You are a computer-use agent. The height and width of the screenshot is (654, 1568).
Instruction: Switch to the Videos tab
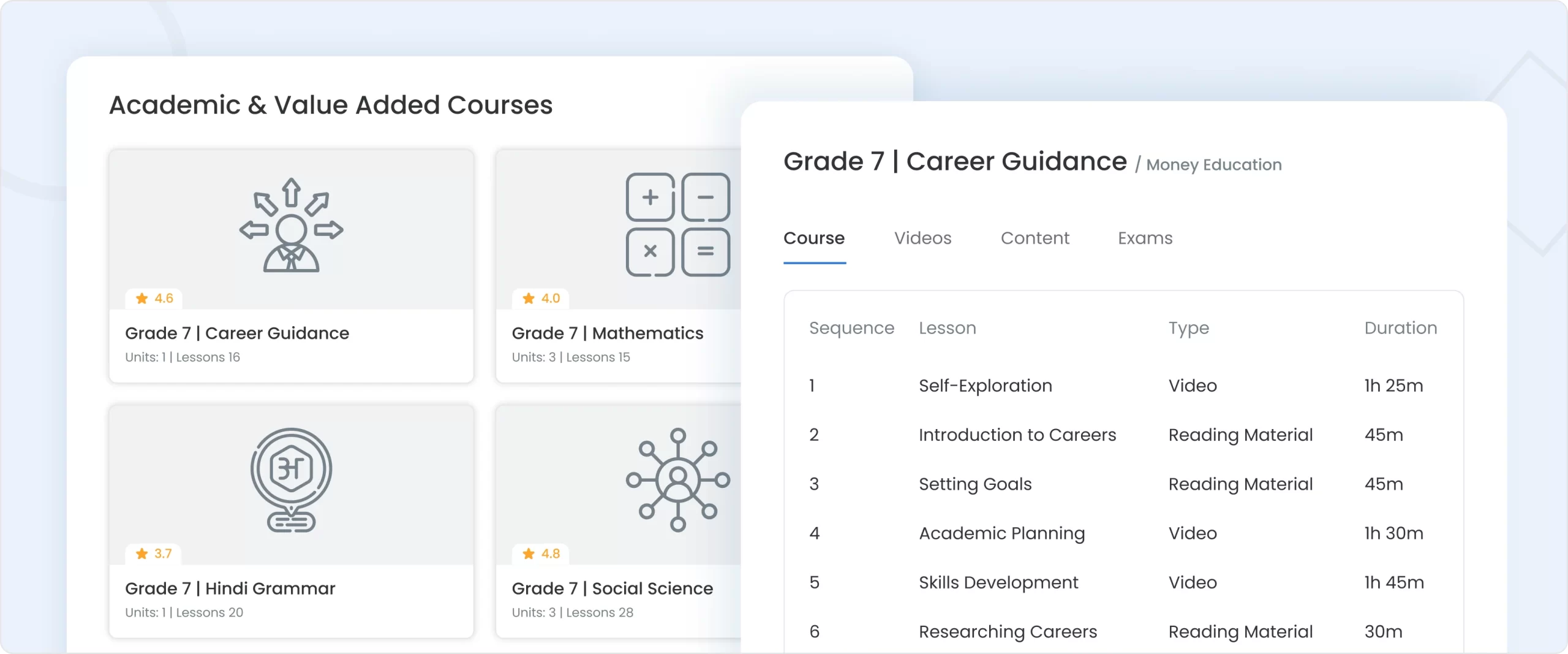point(922,238)
